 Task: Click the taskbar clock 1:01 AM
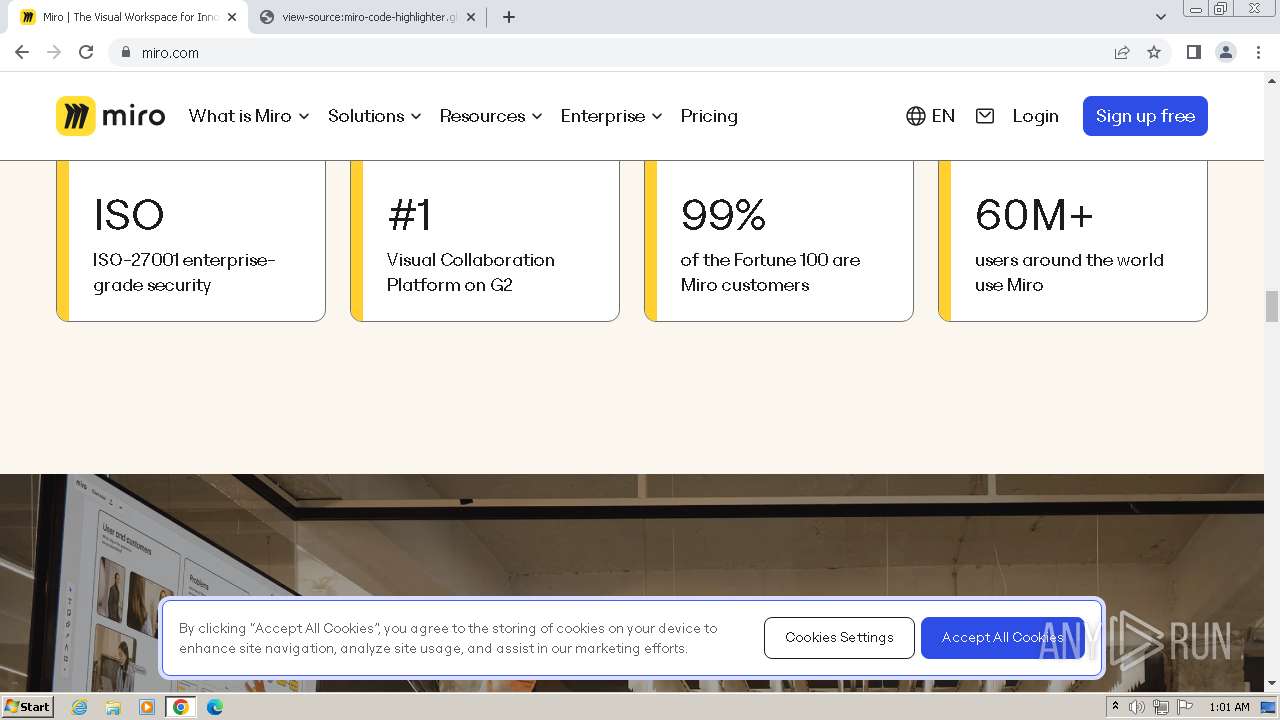[x=1229, y=707]
